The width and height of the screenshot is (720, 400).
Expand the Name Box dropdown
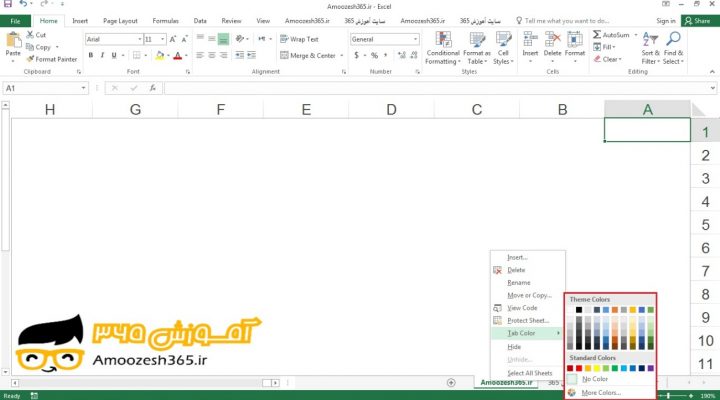83,88
